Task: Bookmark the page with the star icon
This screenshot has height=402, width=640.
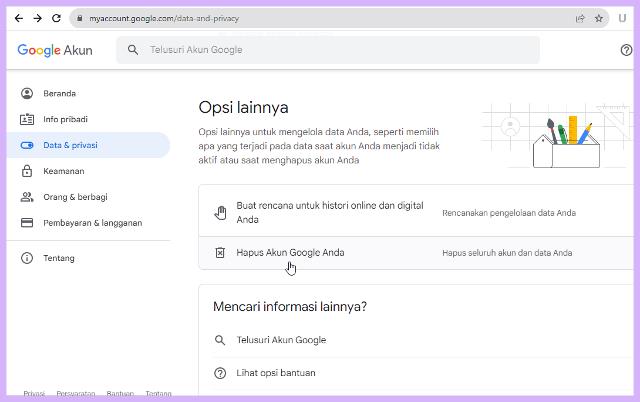Action: tap(599, 18)
